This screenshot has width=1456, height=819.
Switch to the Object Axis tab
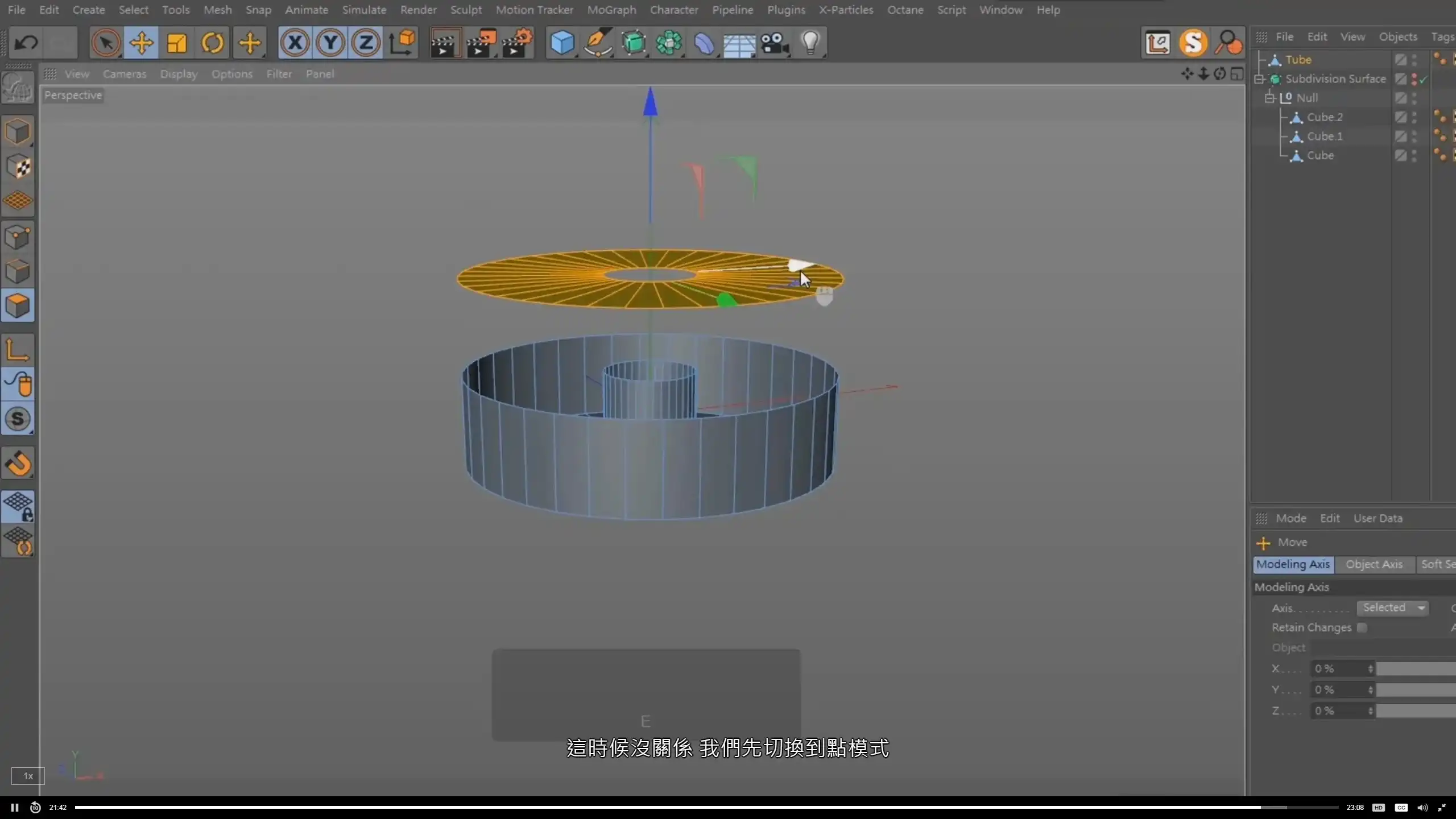click(x=1375, y=564)
